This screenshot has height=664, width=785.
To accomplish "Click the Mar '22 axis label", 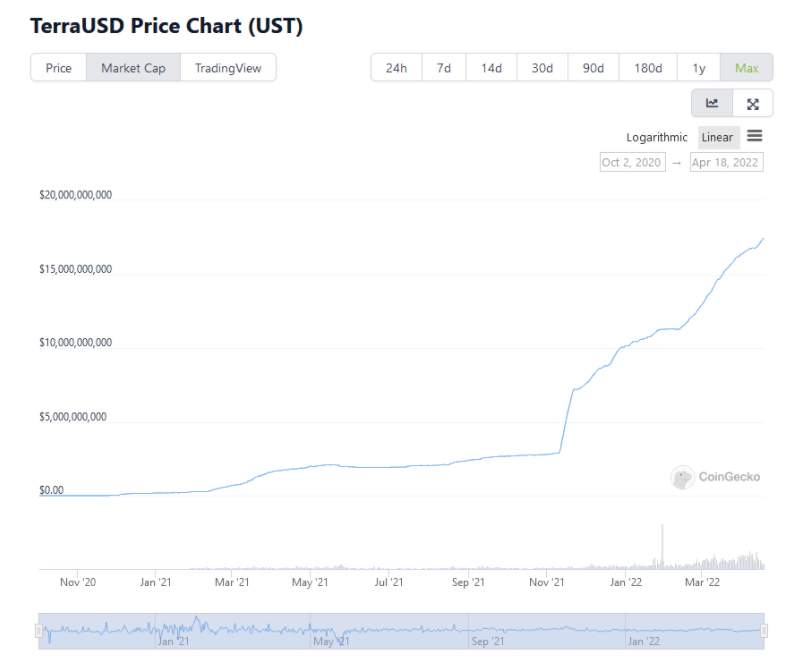I will [702, 582].
